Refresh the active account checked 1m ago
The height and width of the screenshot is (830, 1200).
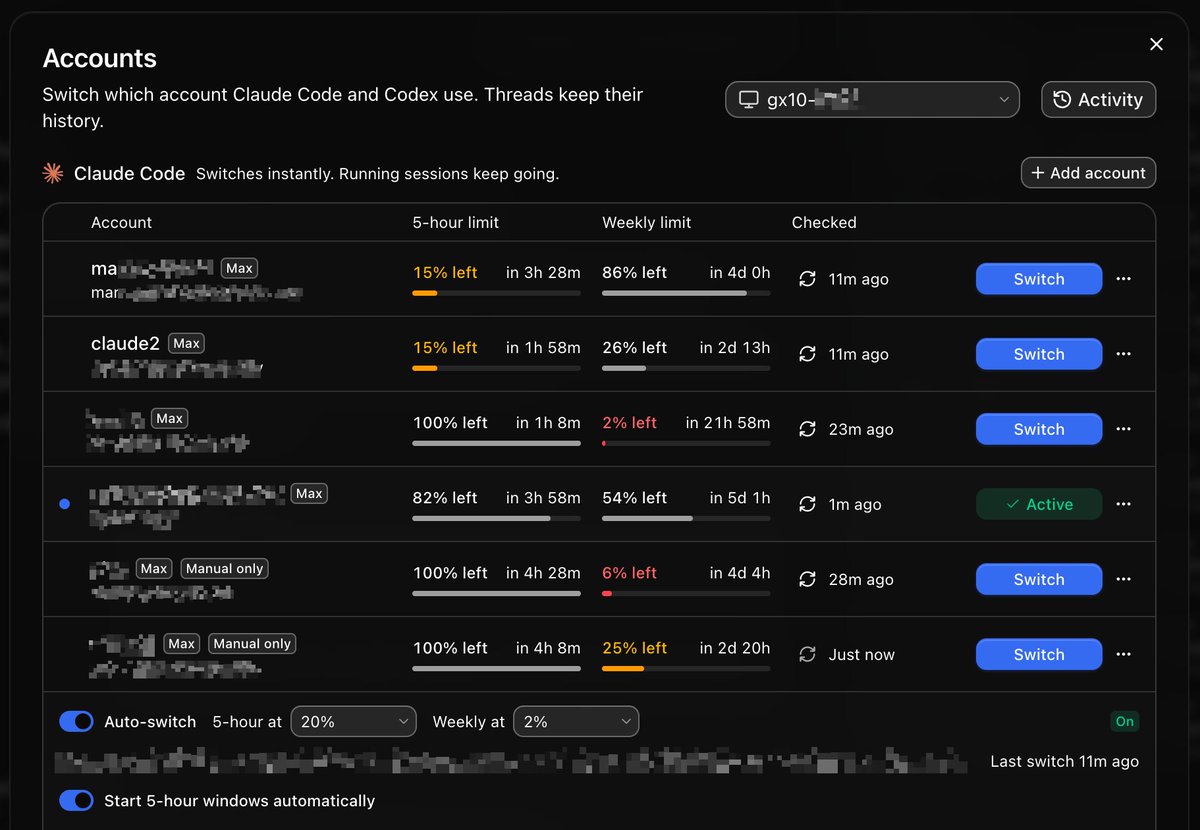[807, 504]
